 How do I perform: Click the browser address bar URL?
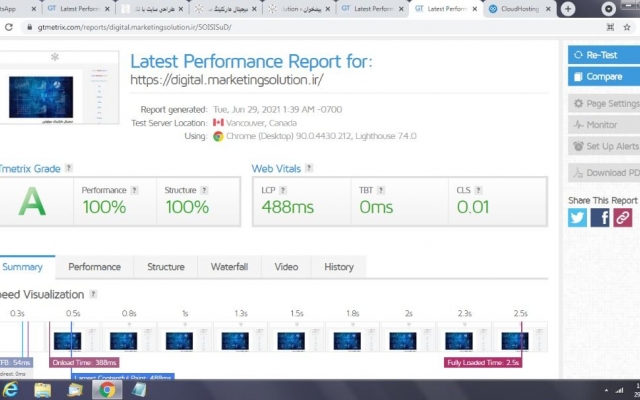pos(135,27)
